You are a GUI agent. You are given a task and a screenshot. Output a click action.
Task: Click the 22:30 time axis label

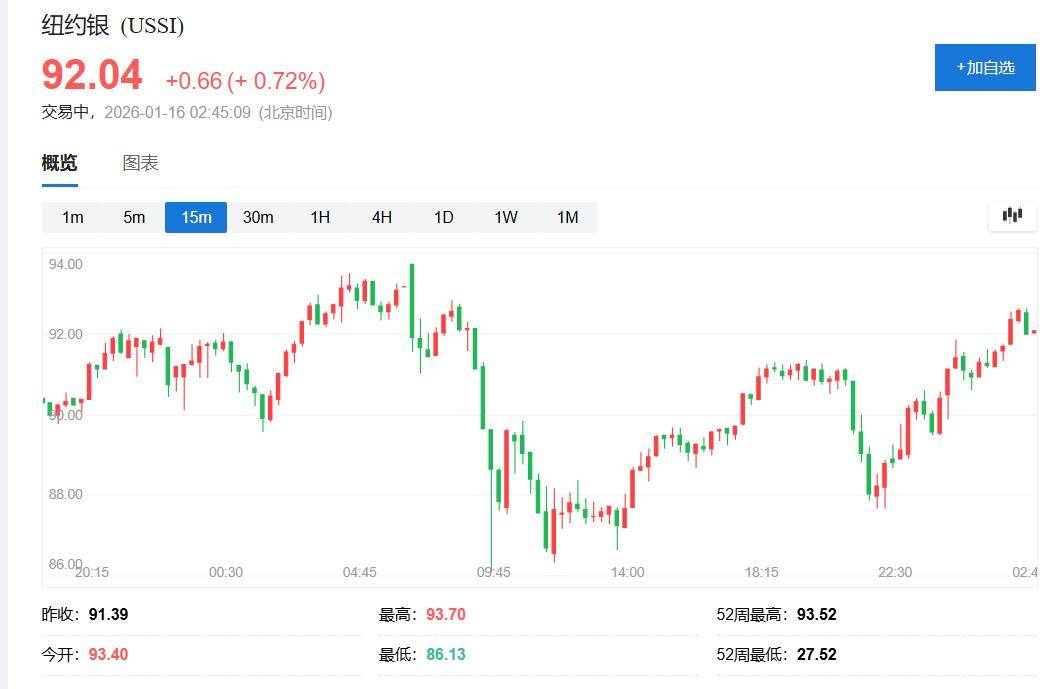click(x=895, y=572)
